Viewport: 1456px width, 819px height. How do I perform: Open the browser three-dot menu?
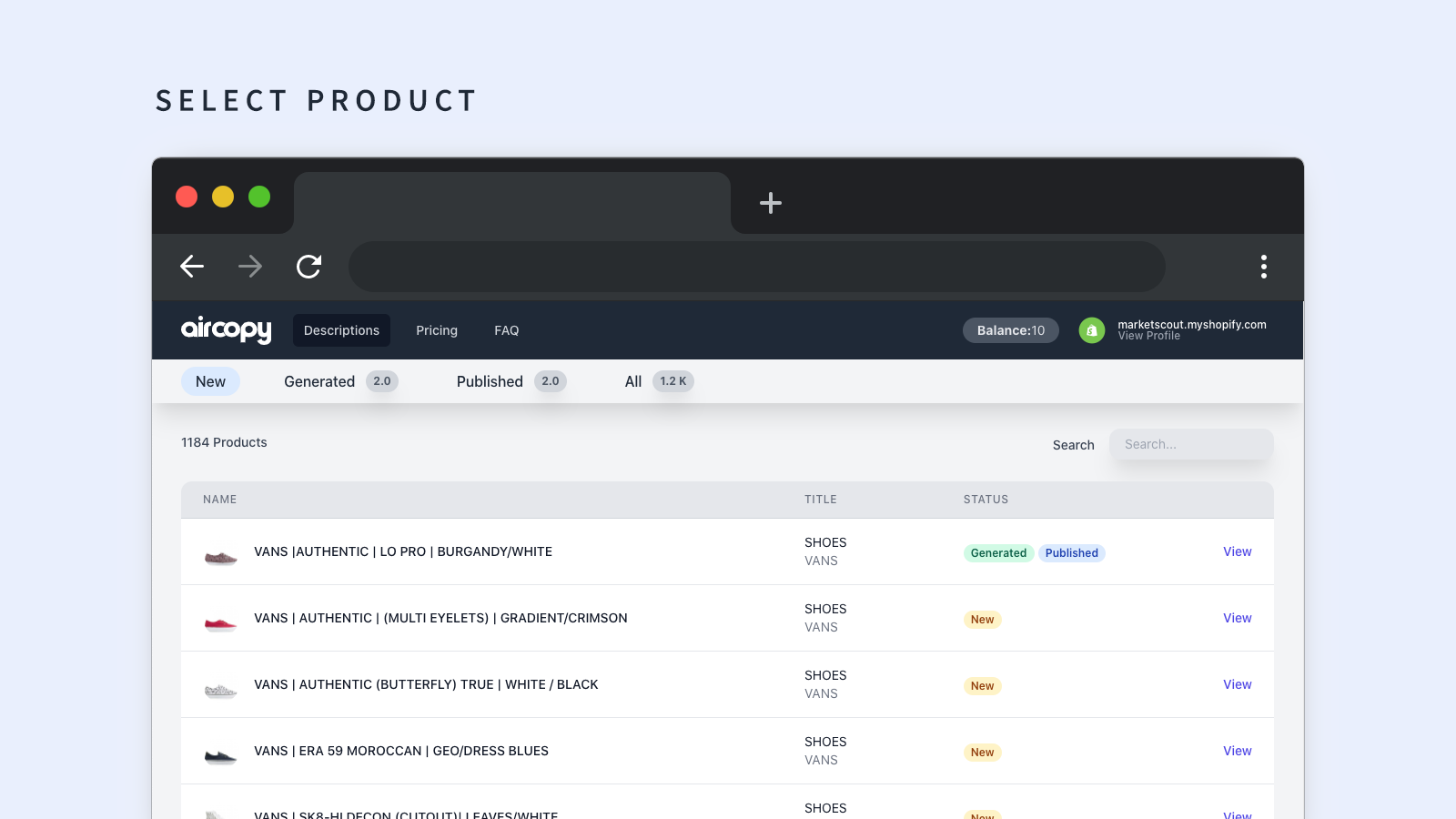(1263, 267)
